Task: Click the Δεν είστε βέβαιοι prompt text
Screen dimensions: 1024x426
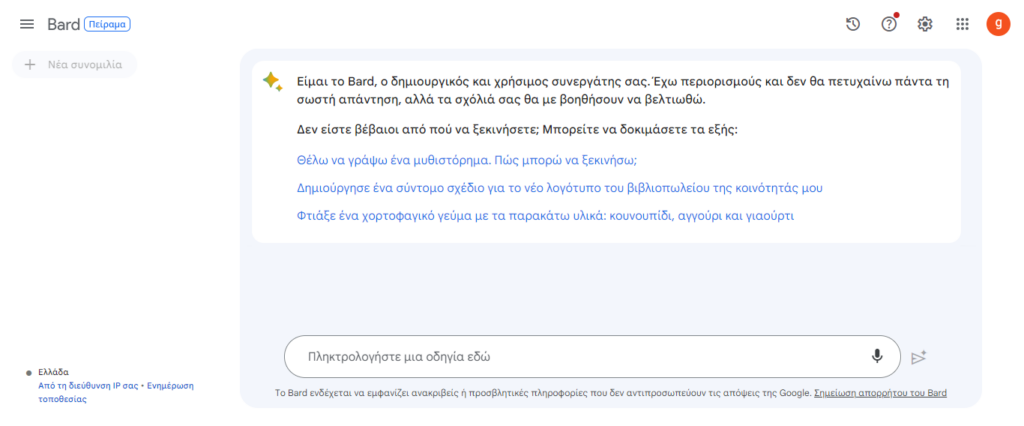Action: pyautogui.click(x=517, y=129)
